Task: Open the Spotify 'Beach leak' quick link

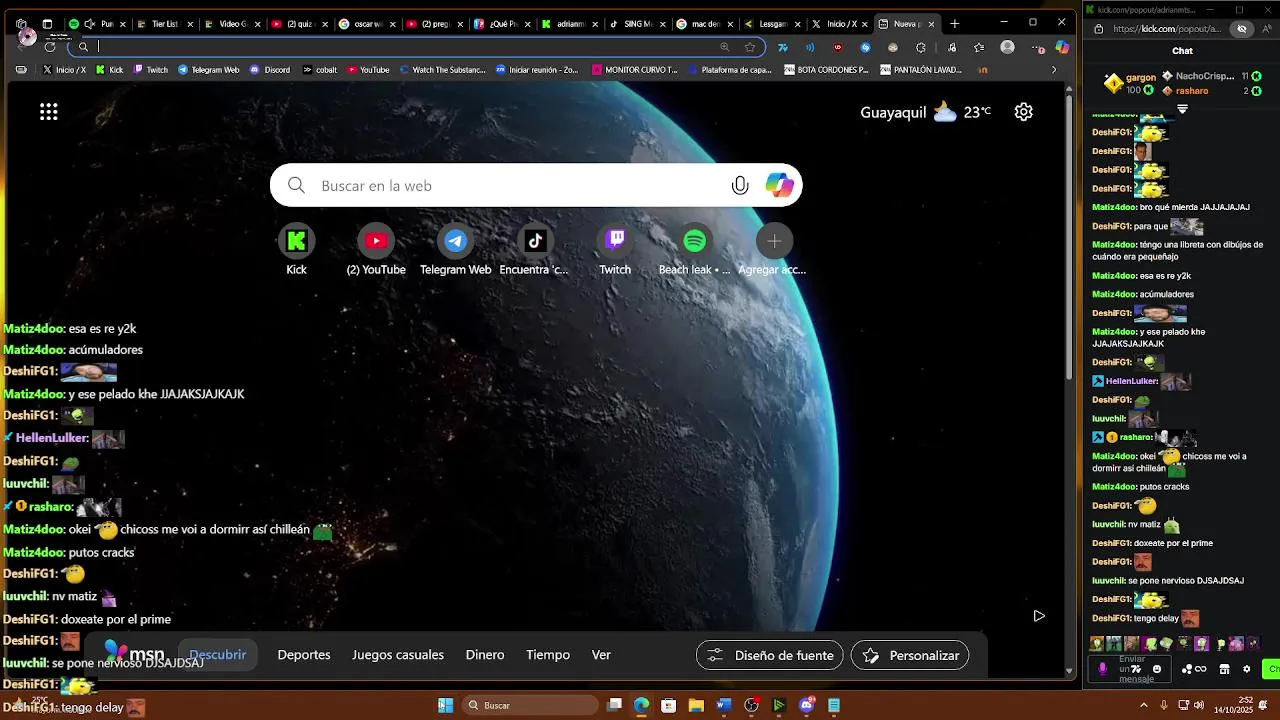Action: click(x=694, y=250)
